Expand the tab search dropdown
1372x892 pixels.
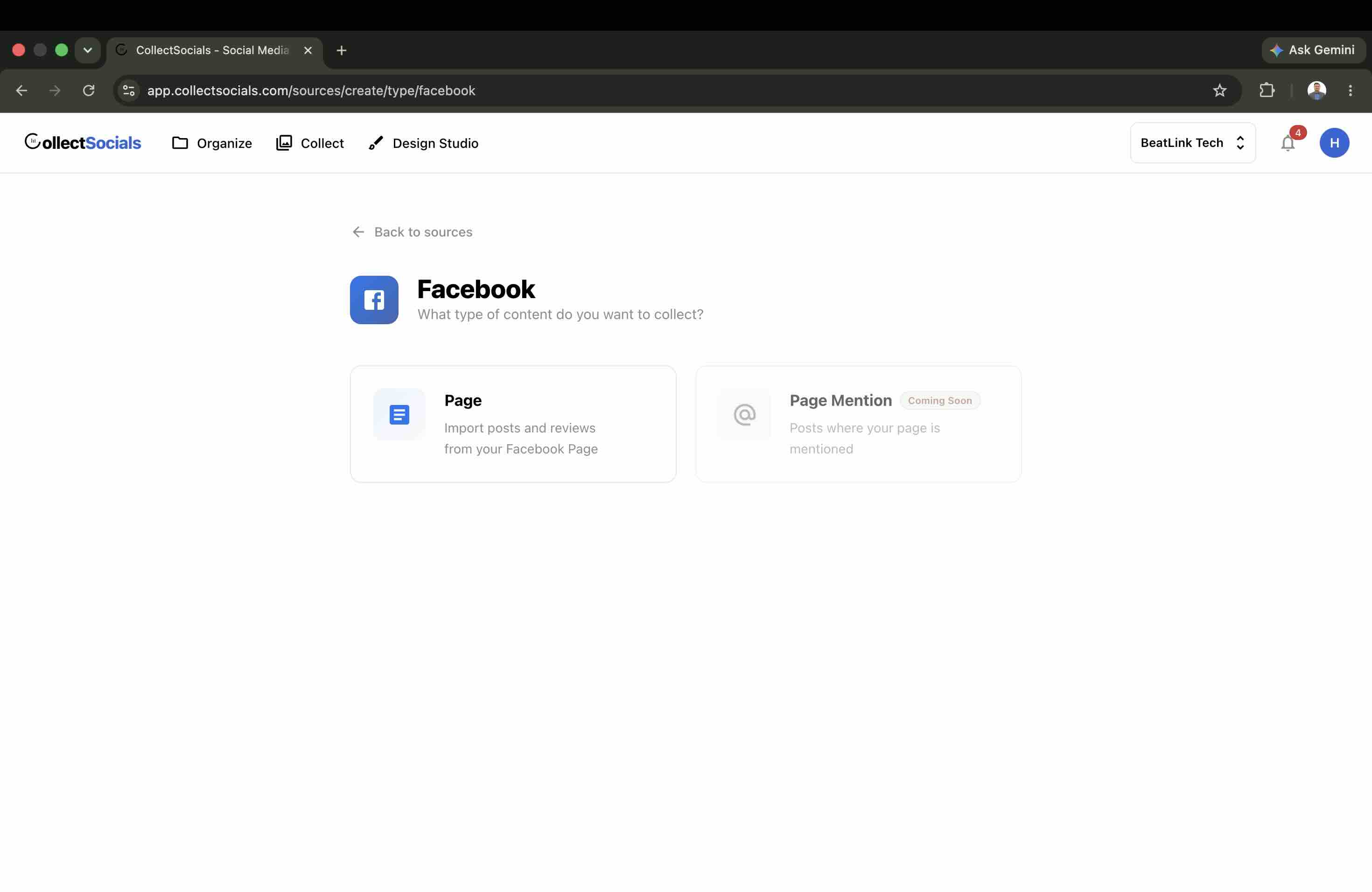tap(88, 51)
